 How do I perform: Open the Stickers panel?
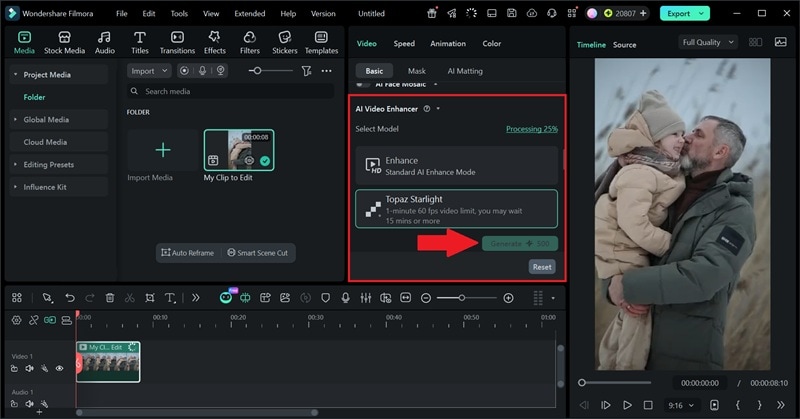[x=285, y=42]
